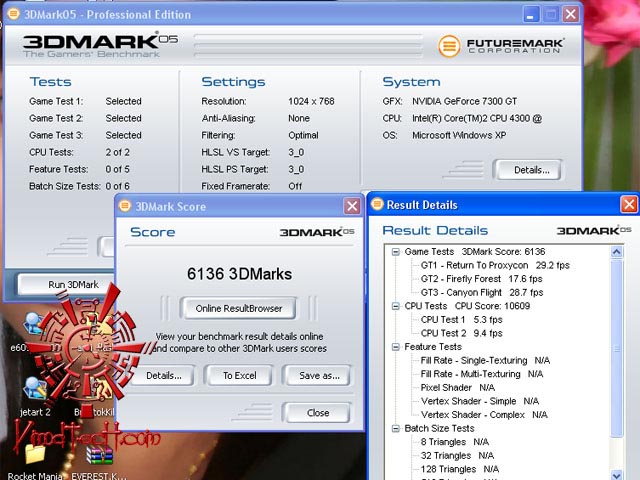The height and width of the screenshot is (480, 640).
Task: Select Vertex Shader - Simple row
Action: click(480, 401)
